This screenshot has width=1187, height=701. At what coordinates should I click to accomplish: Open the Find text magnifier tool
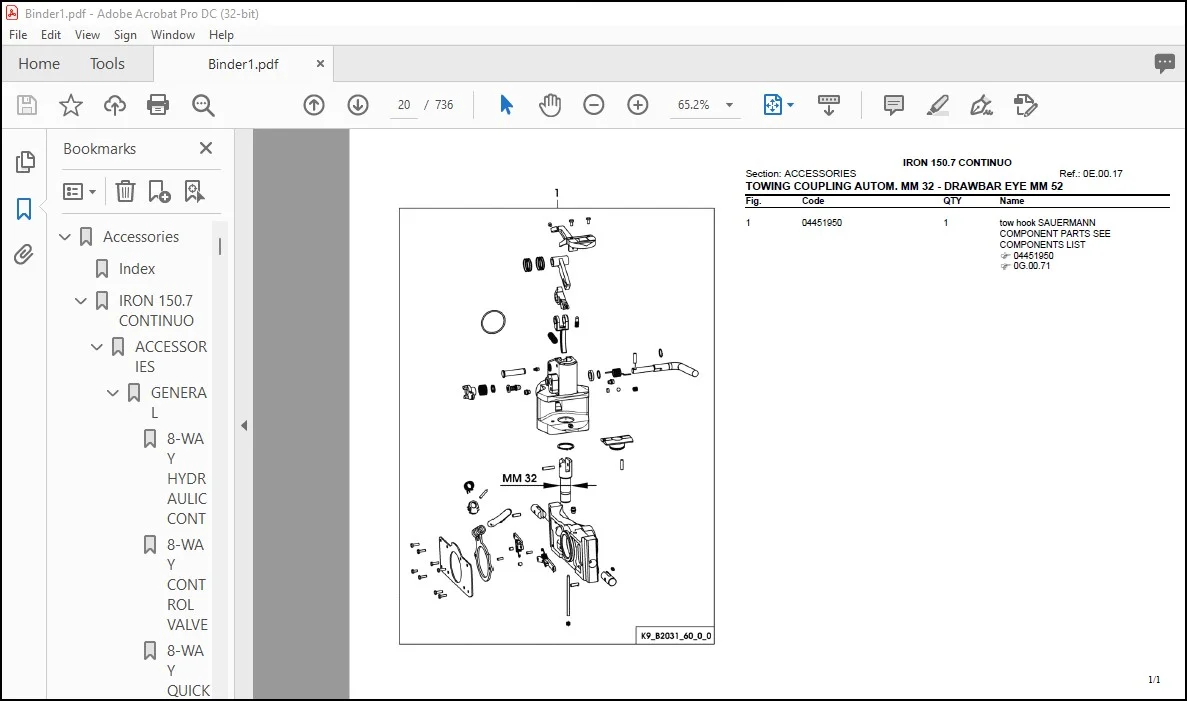pyautogui.click(x=203, y=104)
